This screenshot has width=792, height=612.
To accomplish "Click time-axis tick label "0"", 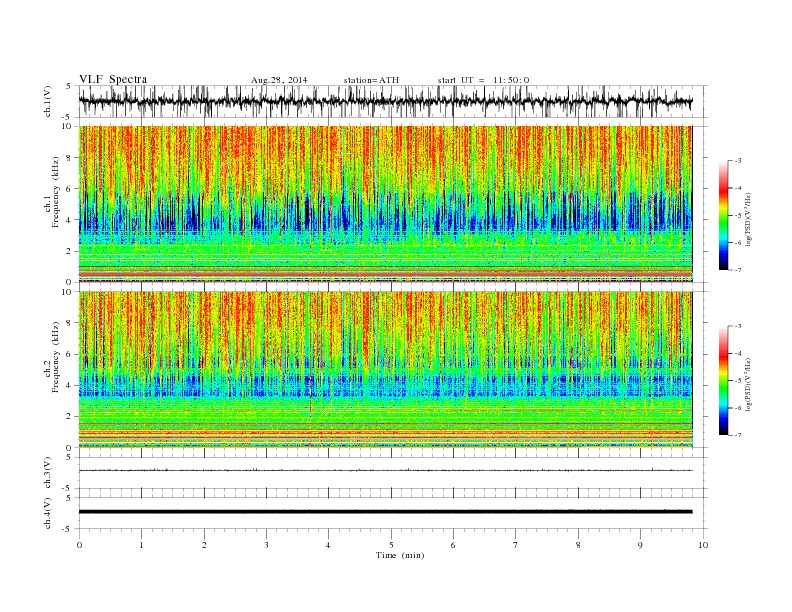I will (x=79, y=545).
